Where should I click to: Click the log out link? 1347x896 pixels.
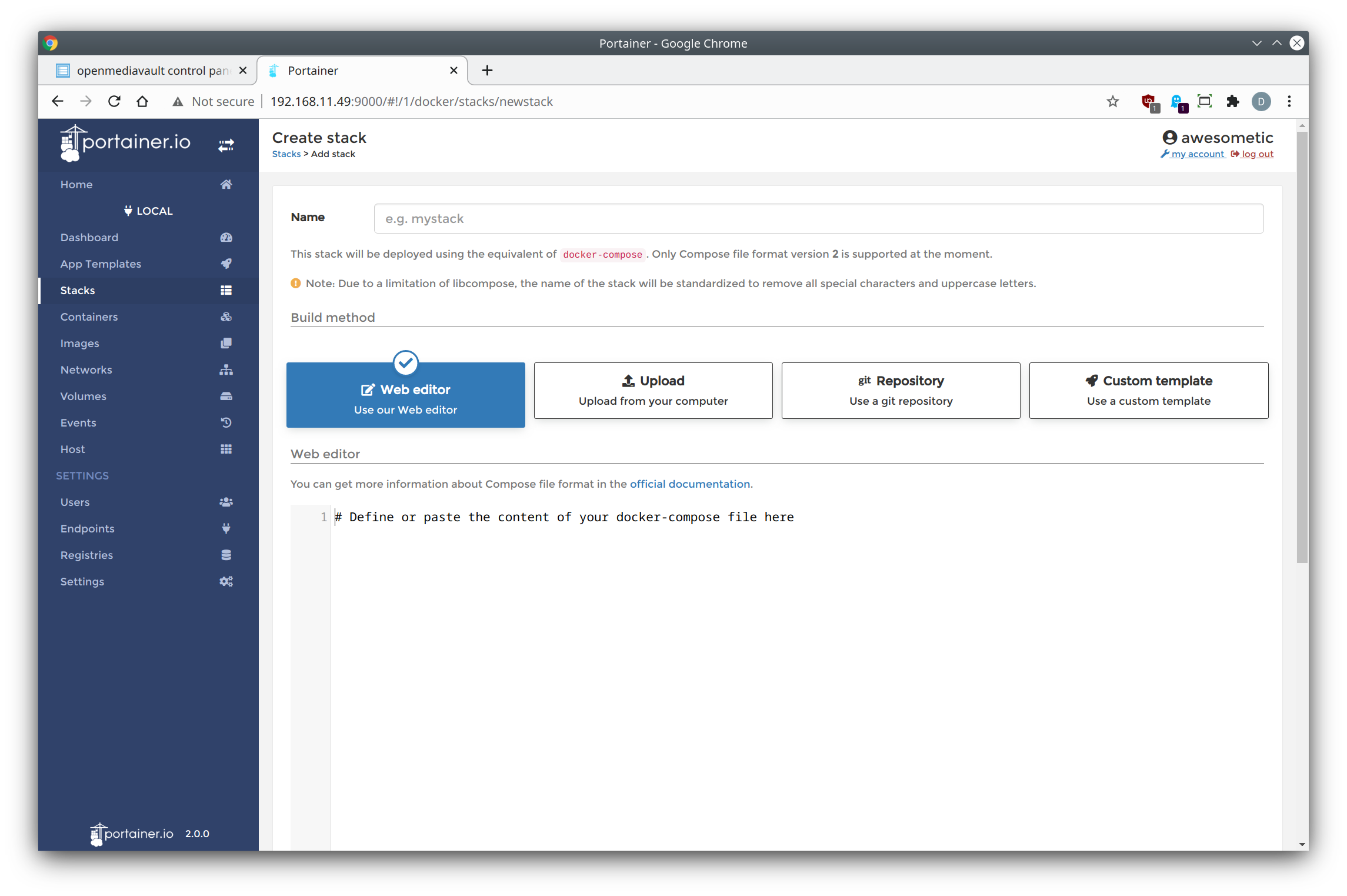(x=1257, y=154)
